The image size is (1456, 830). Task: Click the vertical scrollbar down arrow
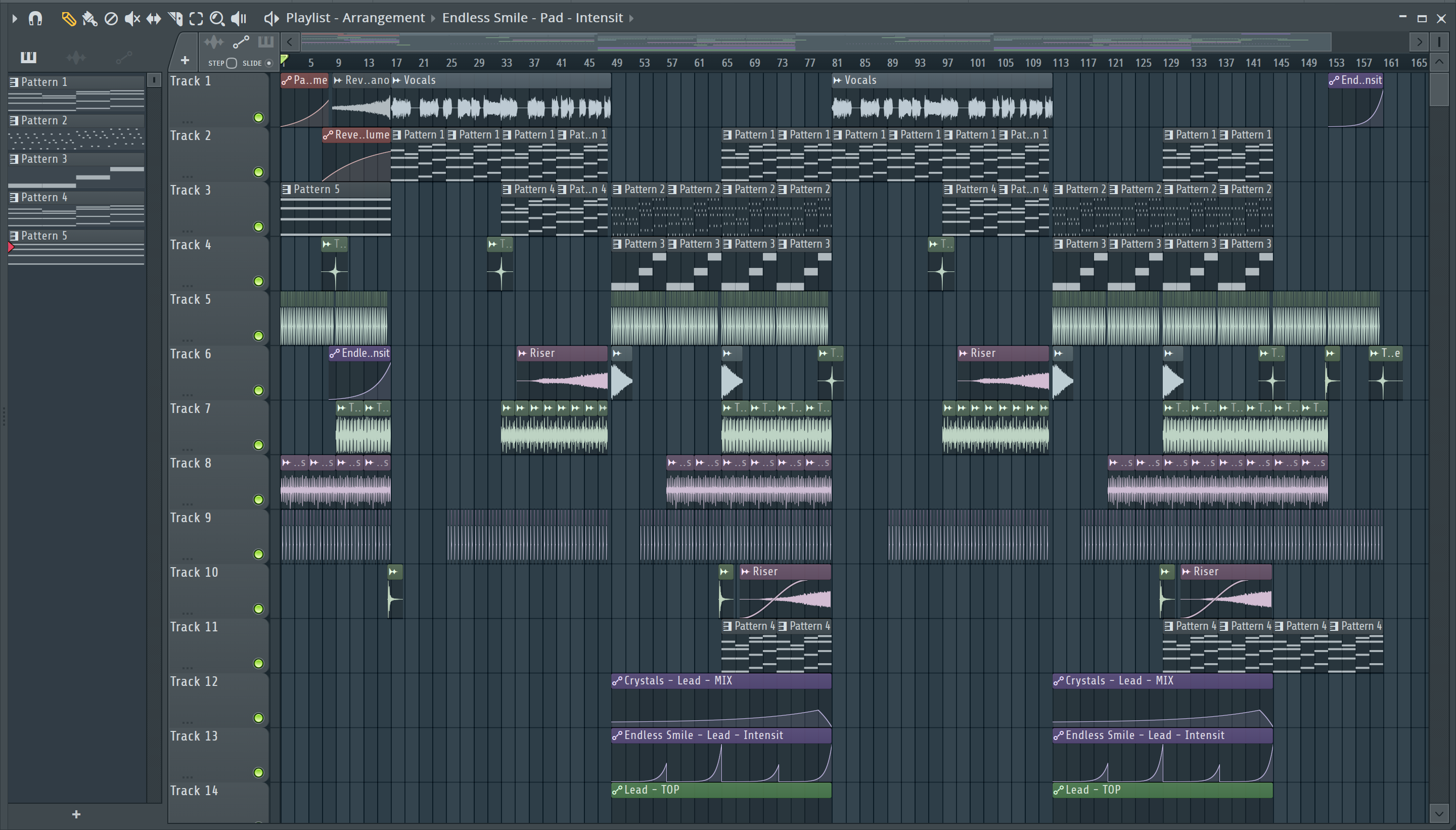click(1439, 813)
